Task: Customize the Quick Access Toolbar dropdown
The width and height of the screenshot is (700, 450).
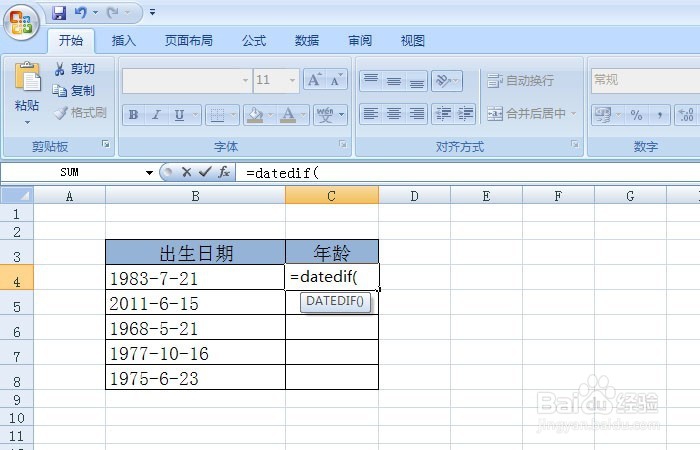Action: pyautogui.click(x=152, y=12)
